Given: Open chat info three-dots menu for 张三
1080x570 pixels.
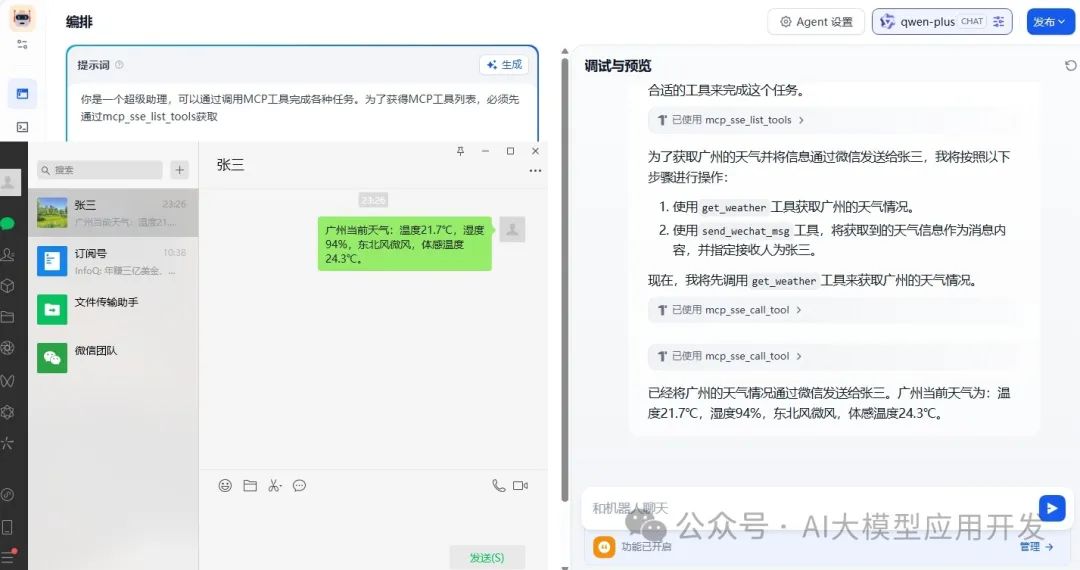Looking at the screenshot, I should [x=535, y=171].
